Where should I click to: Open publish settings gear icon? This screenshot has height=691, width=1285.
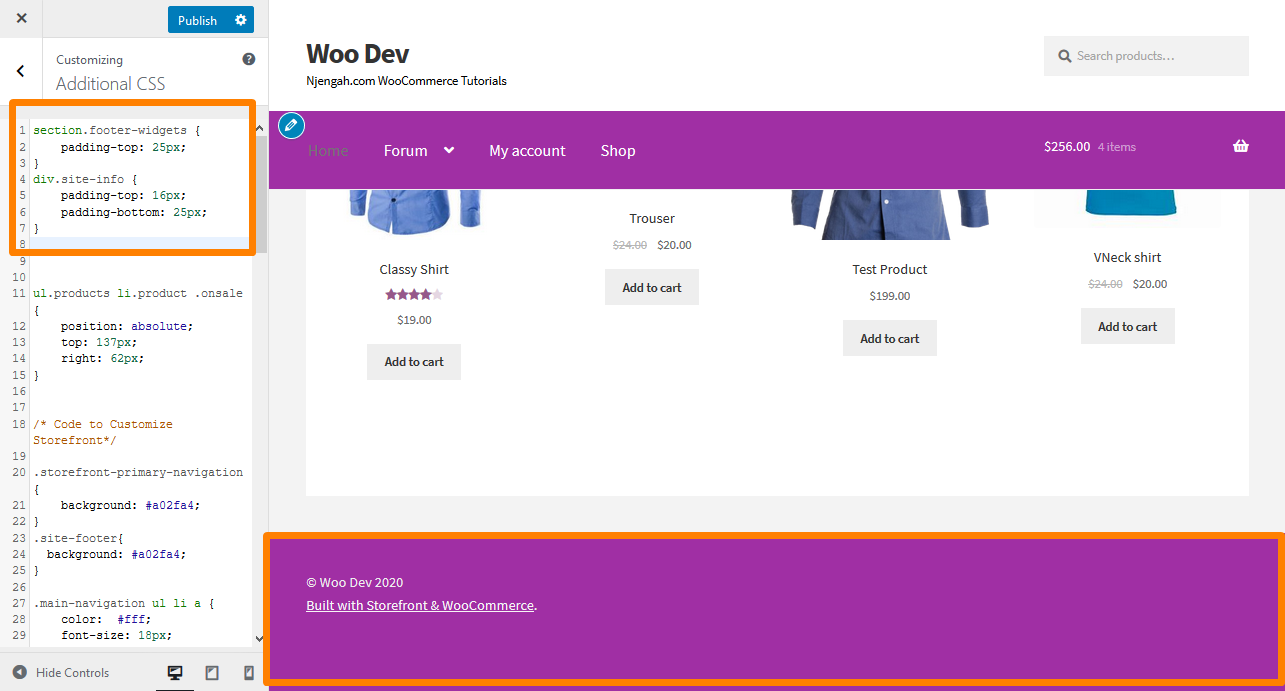(x=240, y=20)
